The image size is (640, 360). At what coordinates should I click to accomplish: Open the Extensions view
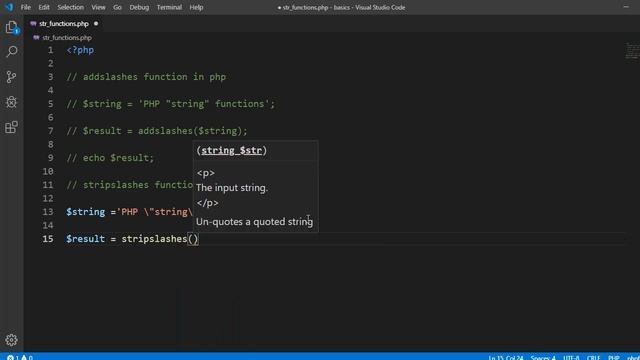point(11,127)
